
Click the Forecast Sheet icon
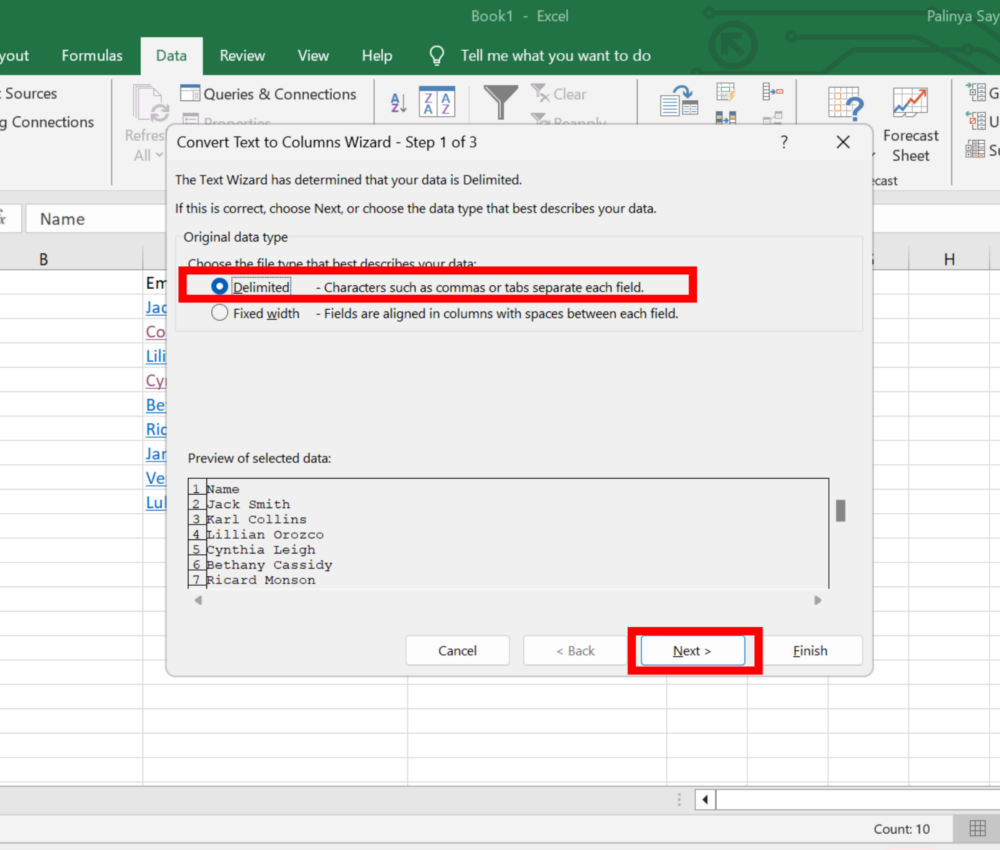[x=910, y=101]
